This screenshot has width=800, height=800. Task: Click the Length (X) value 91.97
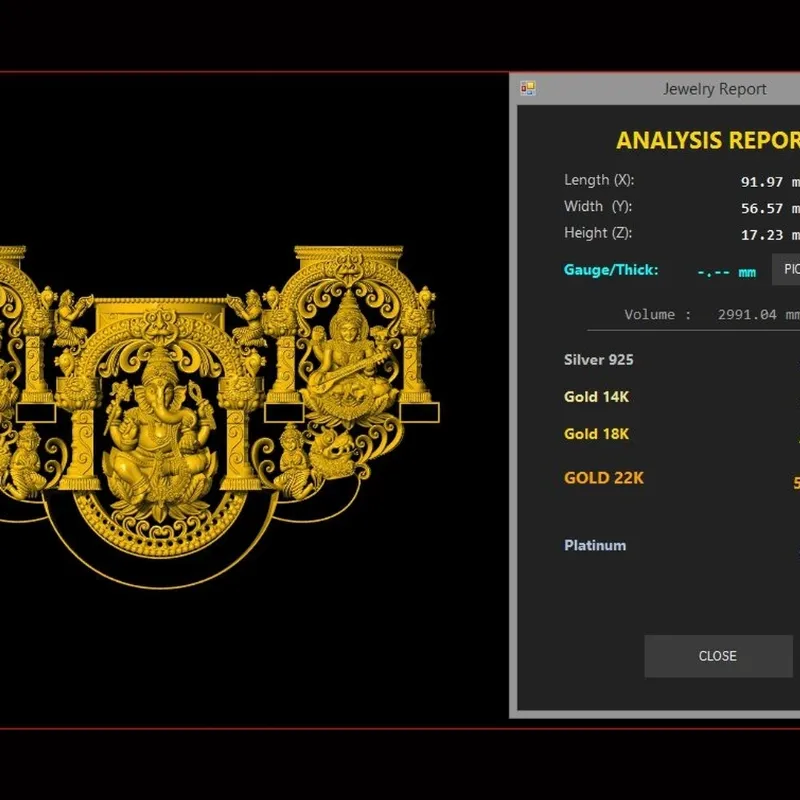coord(762,182)
